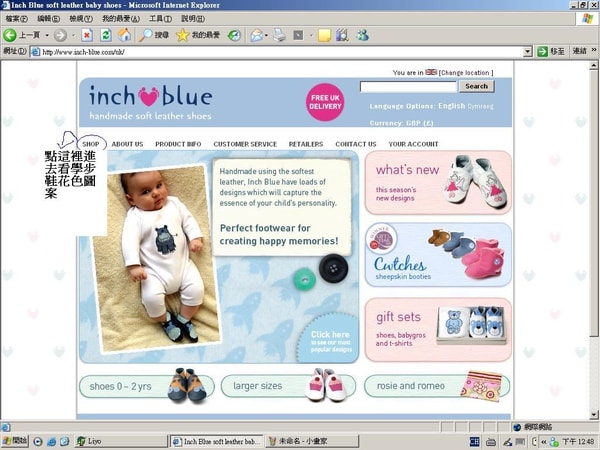
Task: Click the page scrollbar up arrow
Action: pyautogui.click(x=594, y=66)
